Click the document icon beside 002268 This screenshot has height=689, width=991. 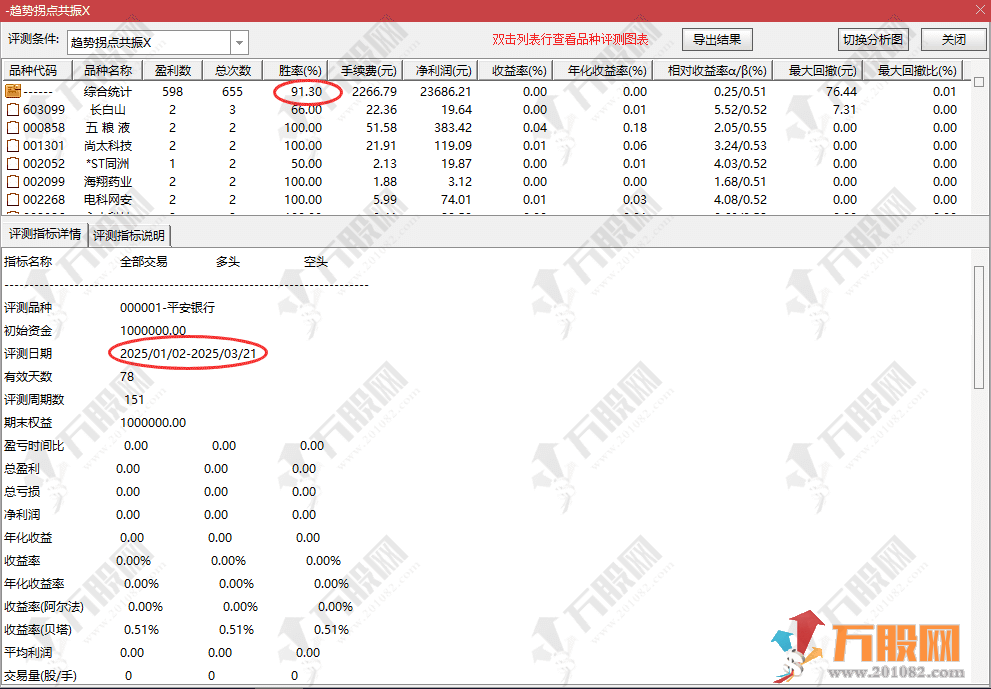click(13, 200)
